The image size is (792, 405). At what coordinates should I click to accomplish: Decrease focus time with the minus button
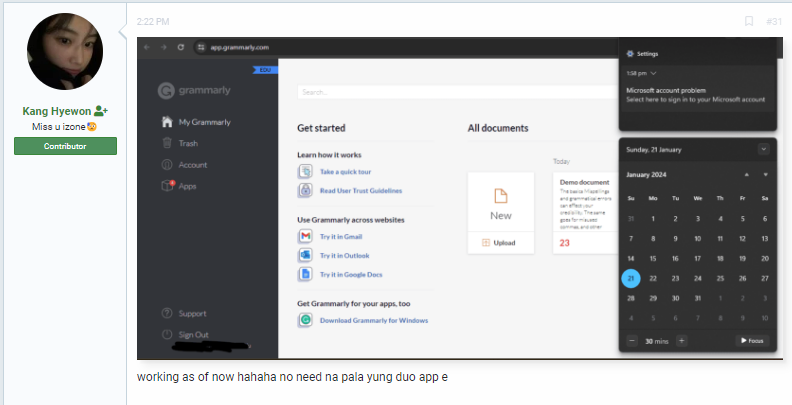[632, 341]
